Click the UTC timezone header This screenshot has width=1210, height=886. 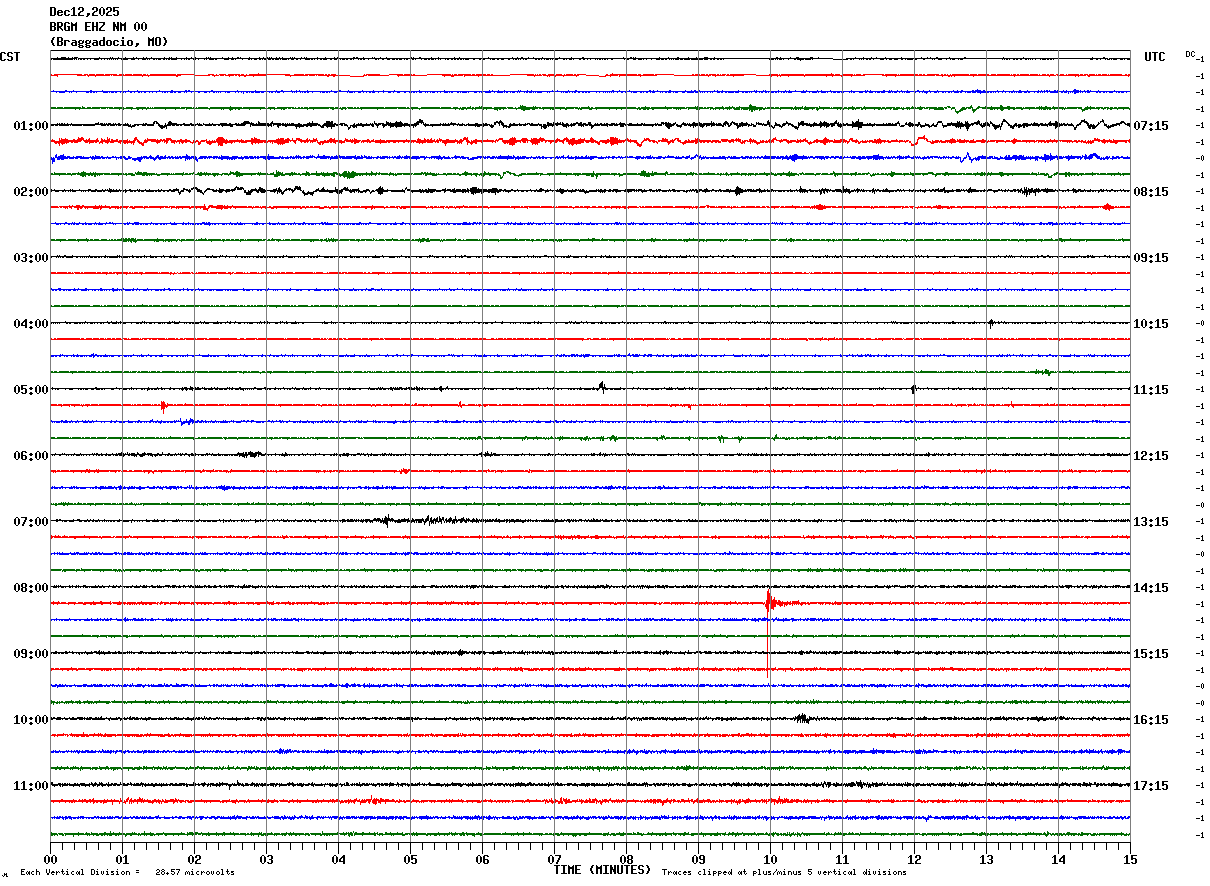[1155, 57]
